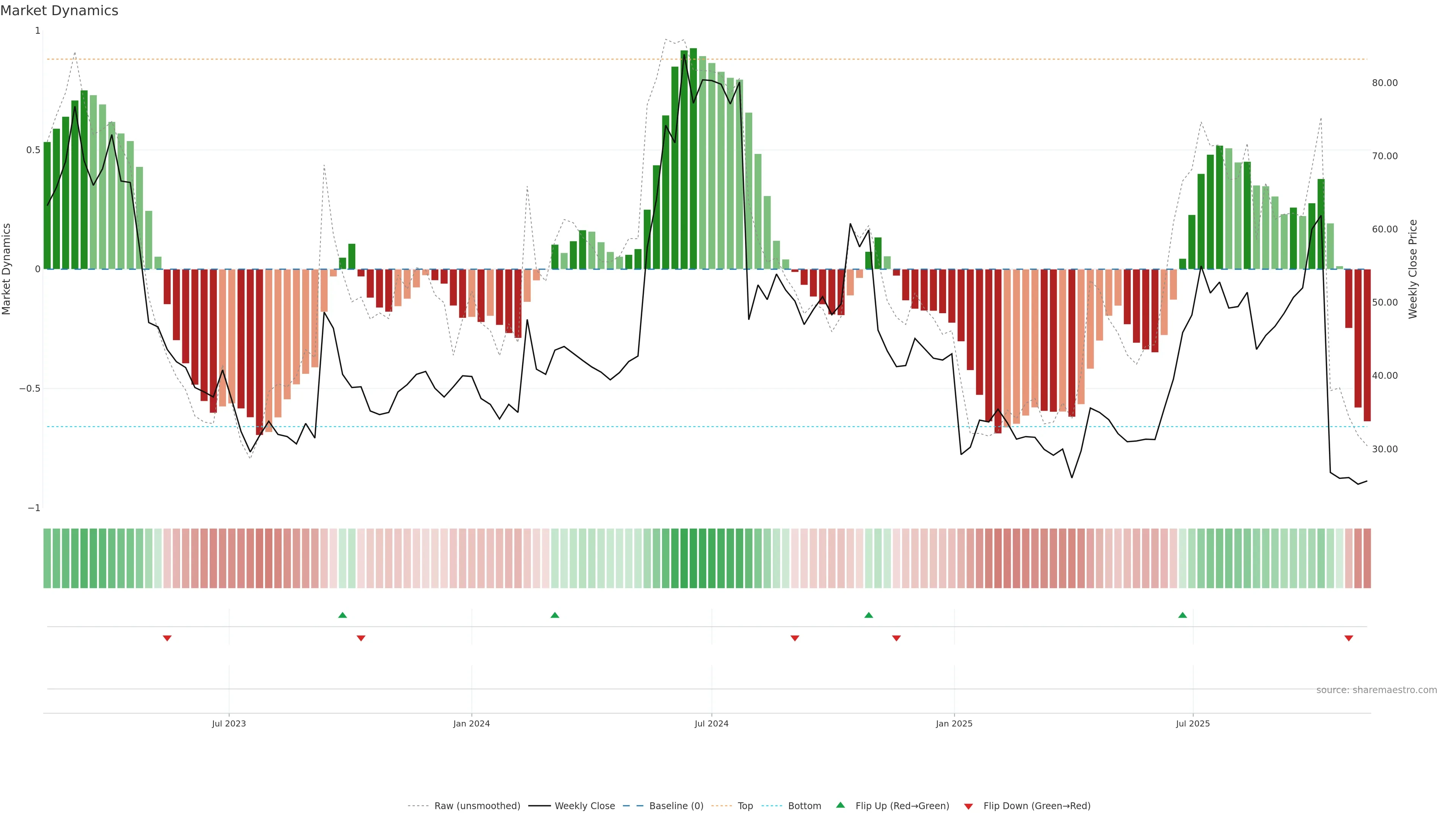This screenshot has width=1456, height=819.
Task: Click the source: sharemaestro.com text
Action: click(x=1376, y=690)
